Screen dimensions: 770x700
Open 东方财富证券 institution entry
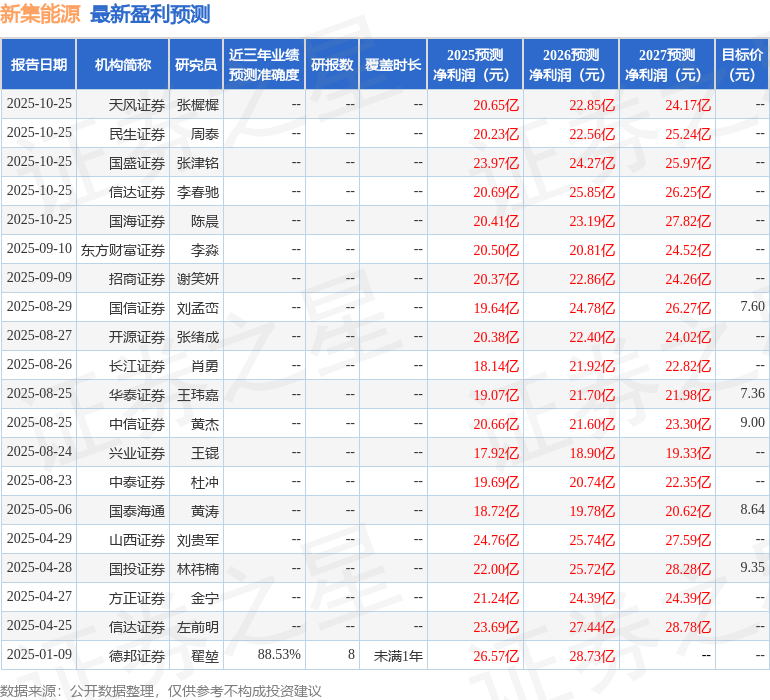(123, 250)
